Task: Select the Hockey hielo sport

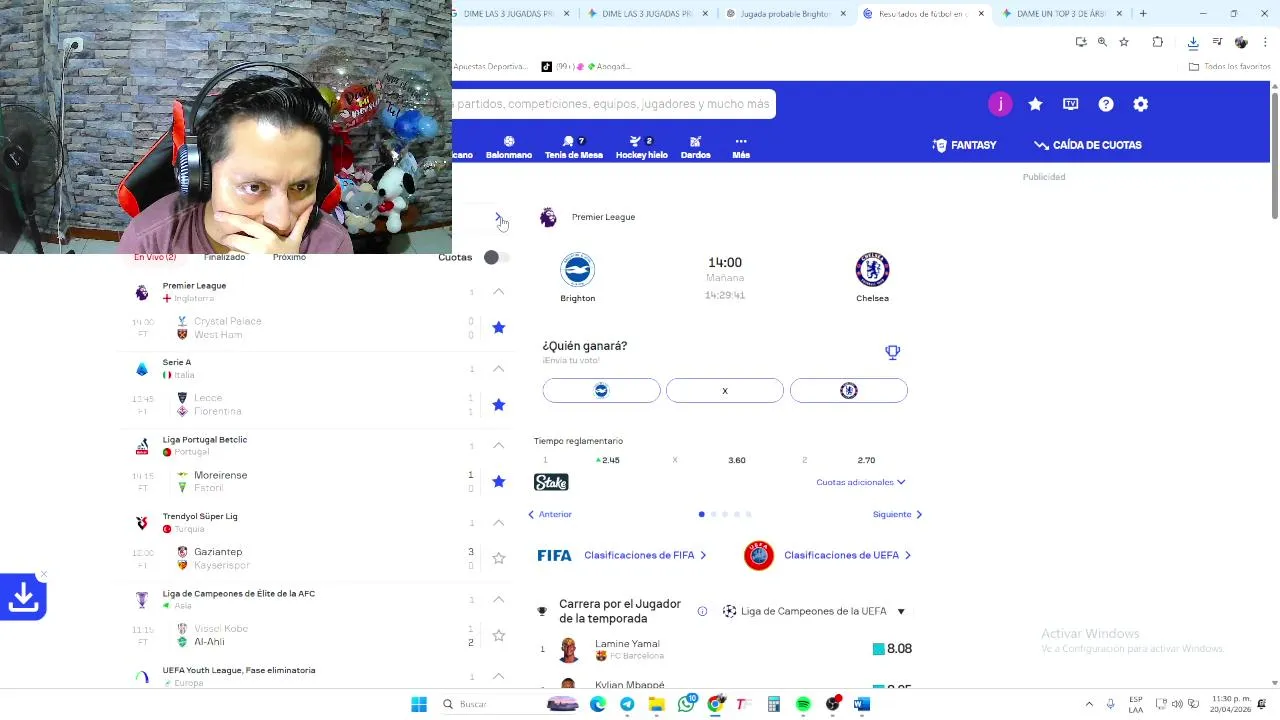Action: [641, 147]
